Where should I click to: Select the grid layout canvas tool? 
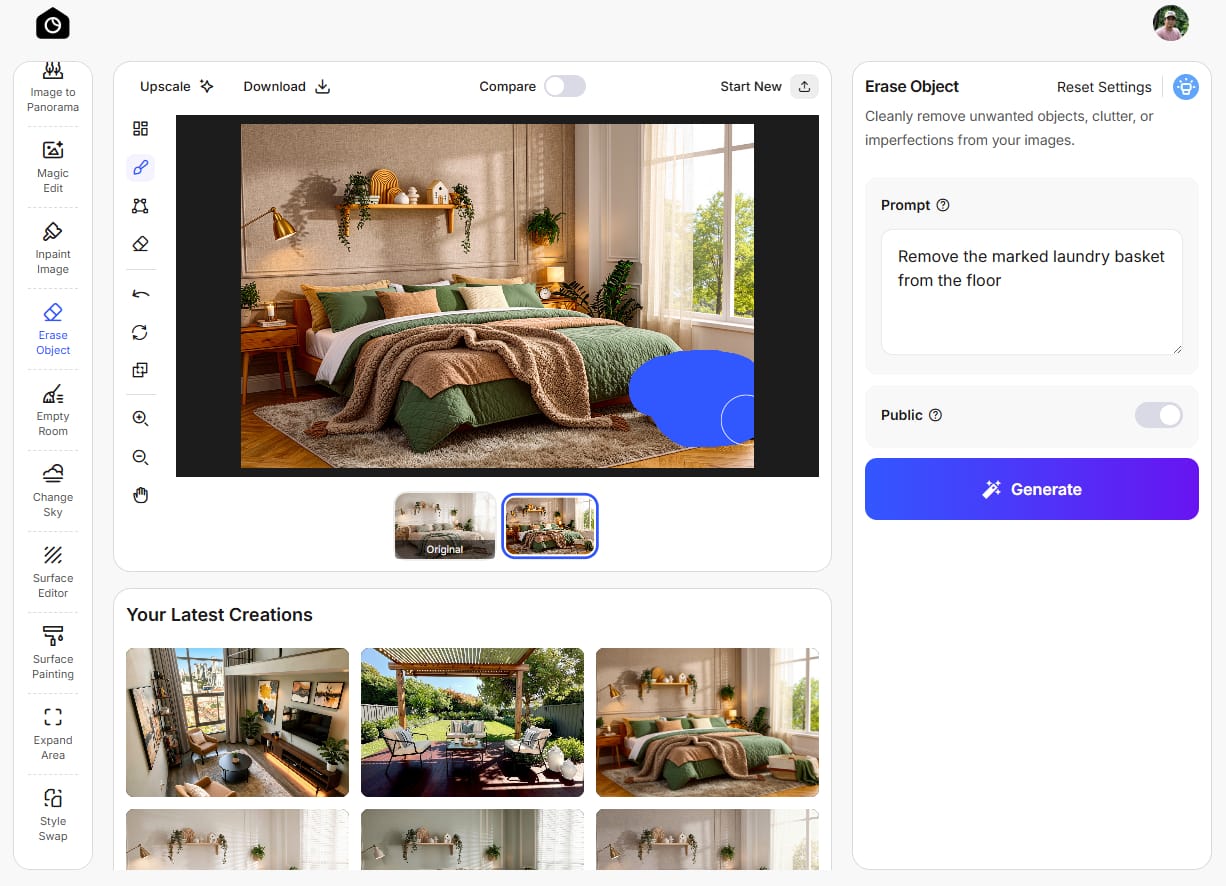141,128
